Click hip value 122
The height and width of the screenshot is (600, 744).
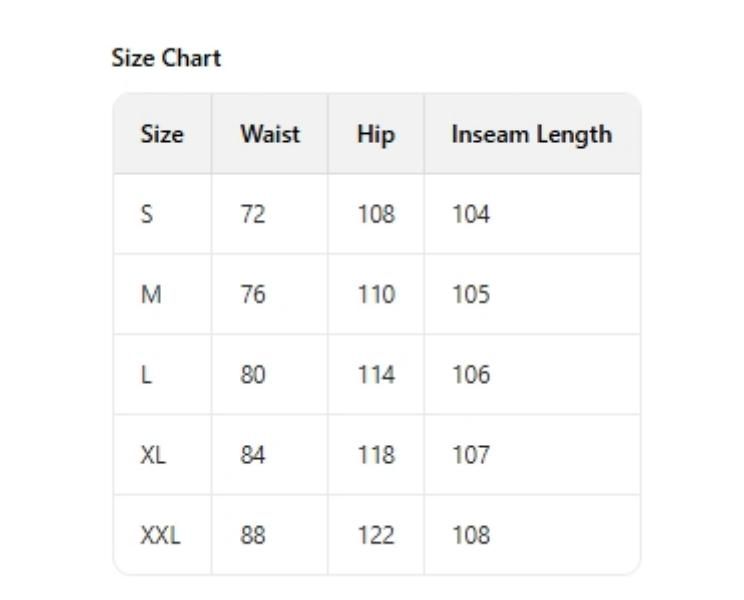pos(376,535)
